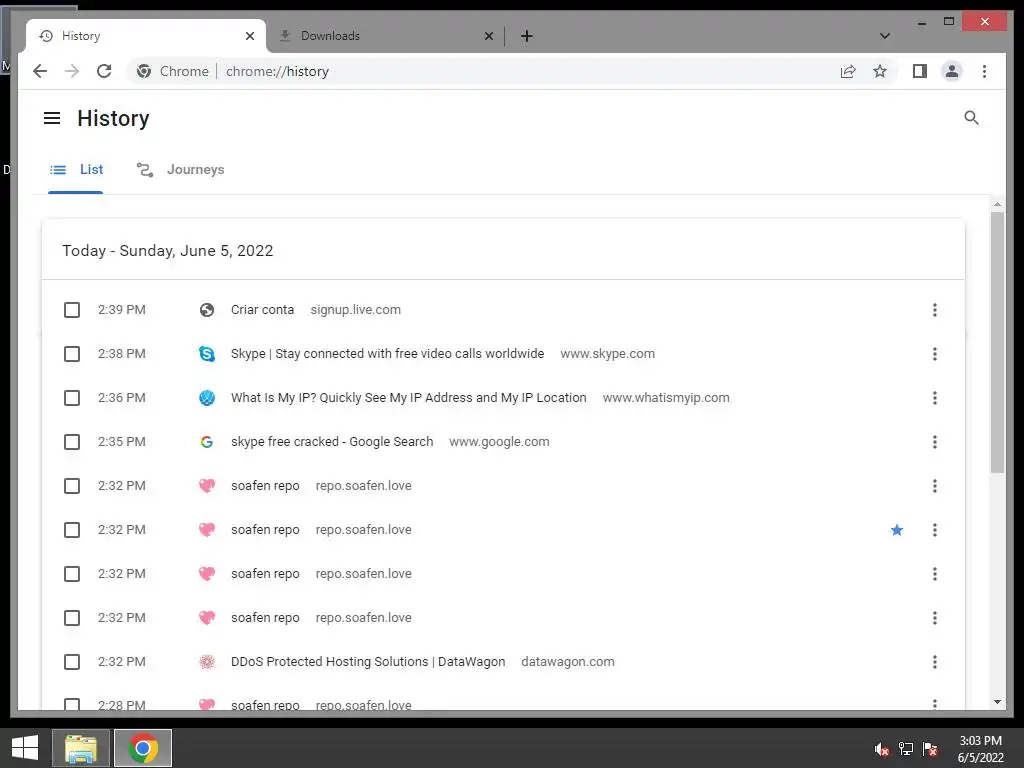Click the www.skype.com domain text
The height and width of the screenshot is (768, 1024).
(607, 354)
